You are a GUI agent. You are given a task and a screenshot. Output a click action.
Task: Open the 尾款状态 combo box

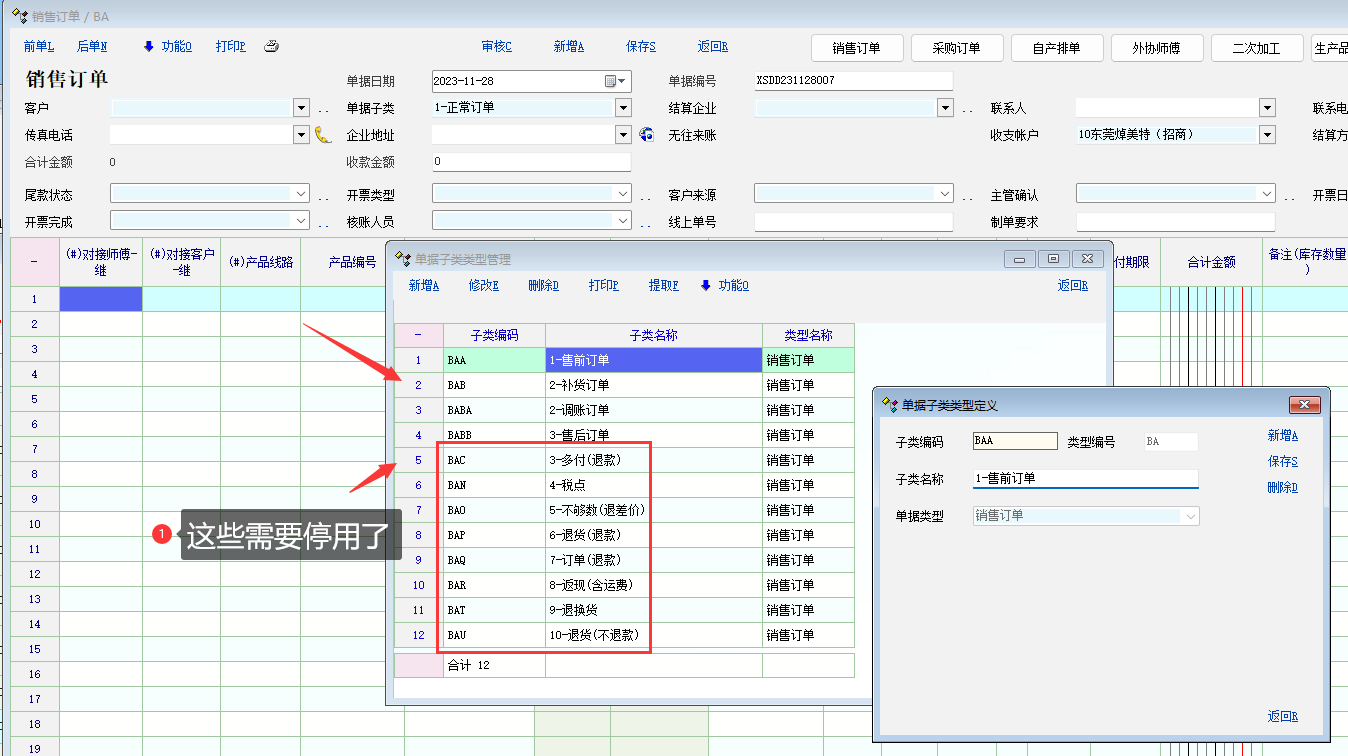(x=300, y=194)
